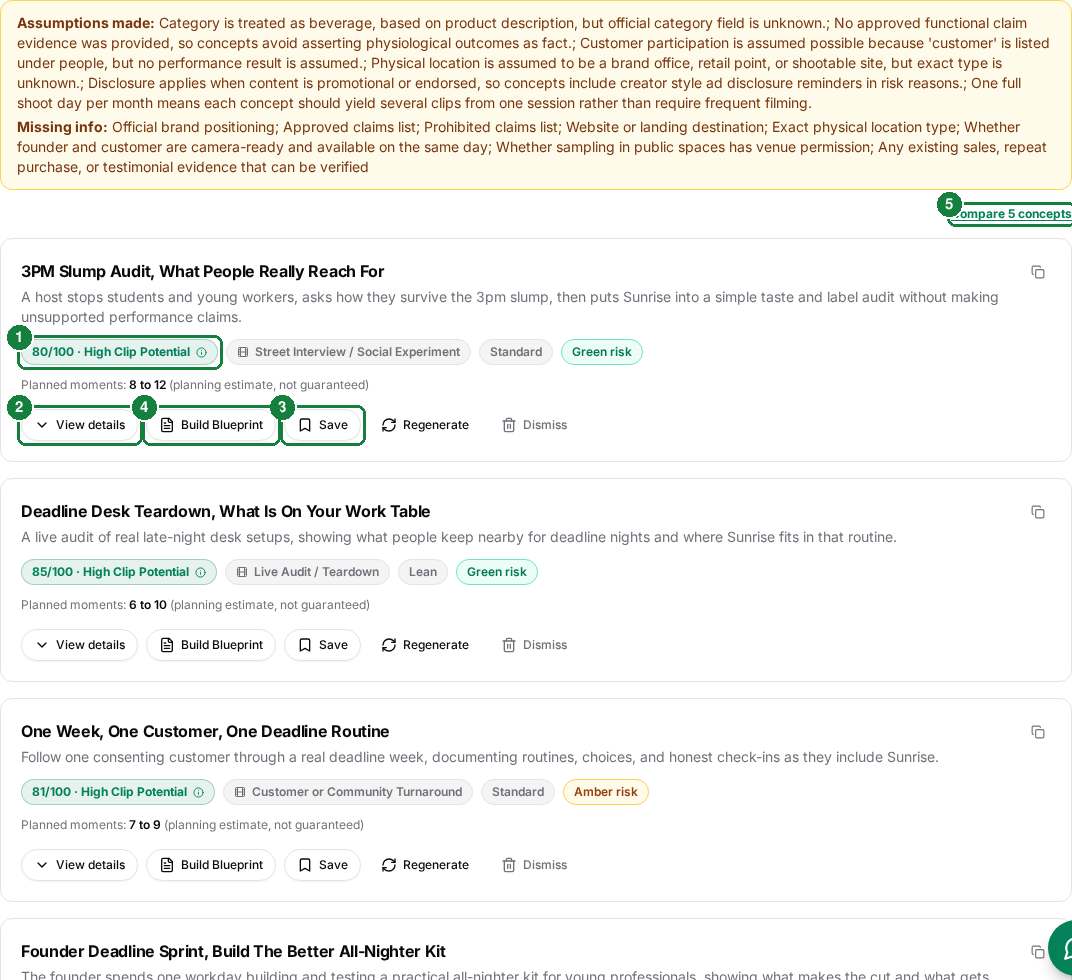The height and width of the screenshot is (980, 1072).
Task: Click the Amber risk badge
Action: coord(606,792)
